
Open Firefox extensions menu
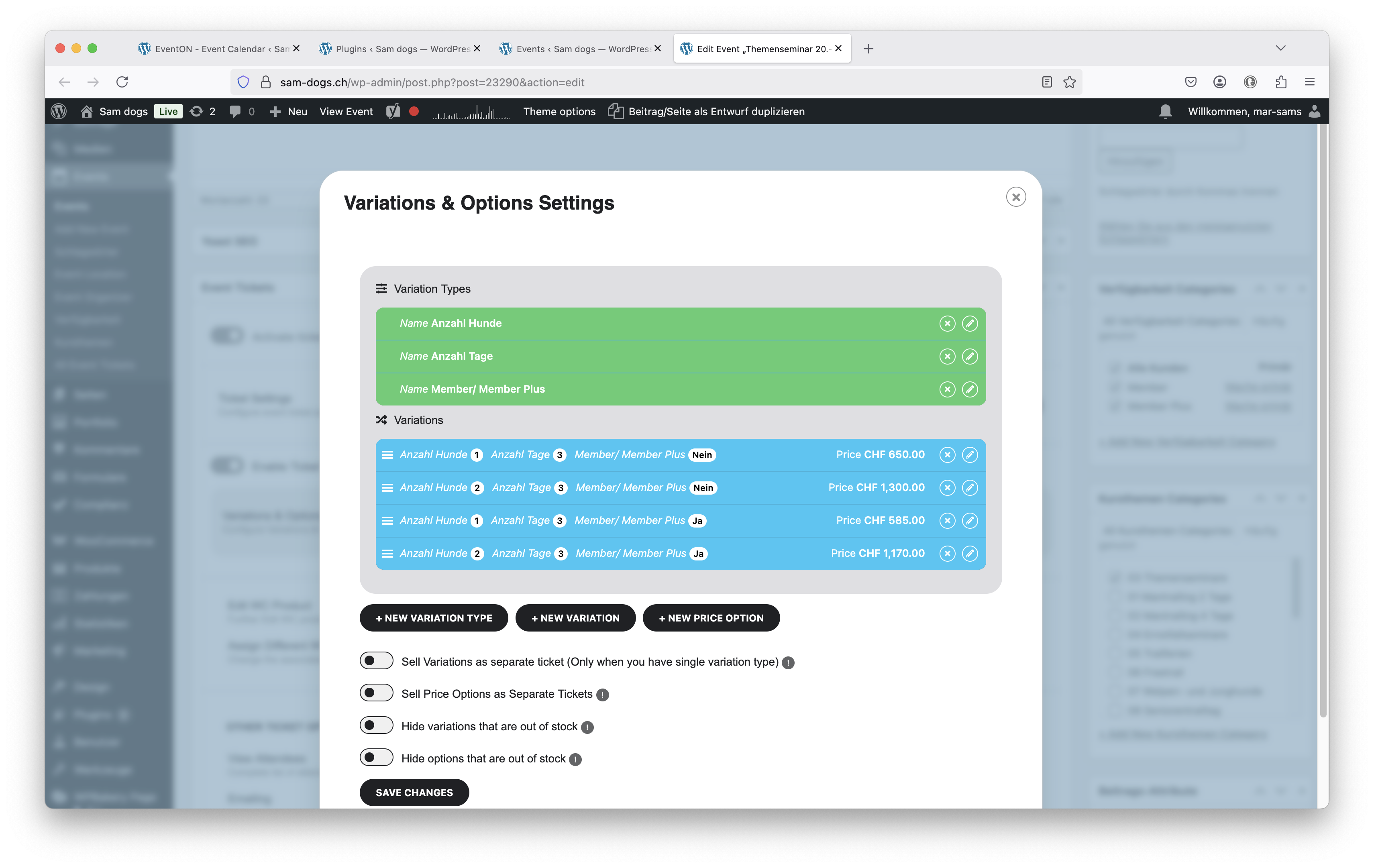point(1280,82)
